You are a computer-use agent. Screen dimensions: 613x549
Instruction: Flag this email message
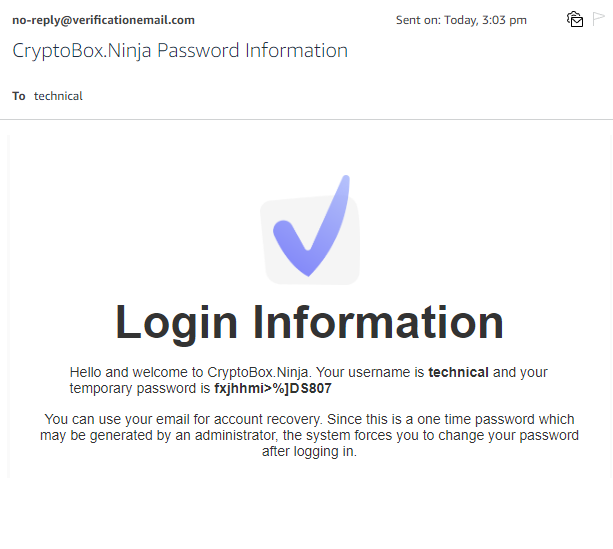(599, 19)
